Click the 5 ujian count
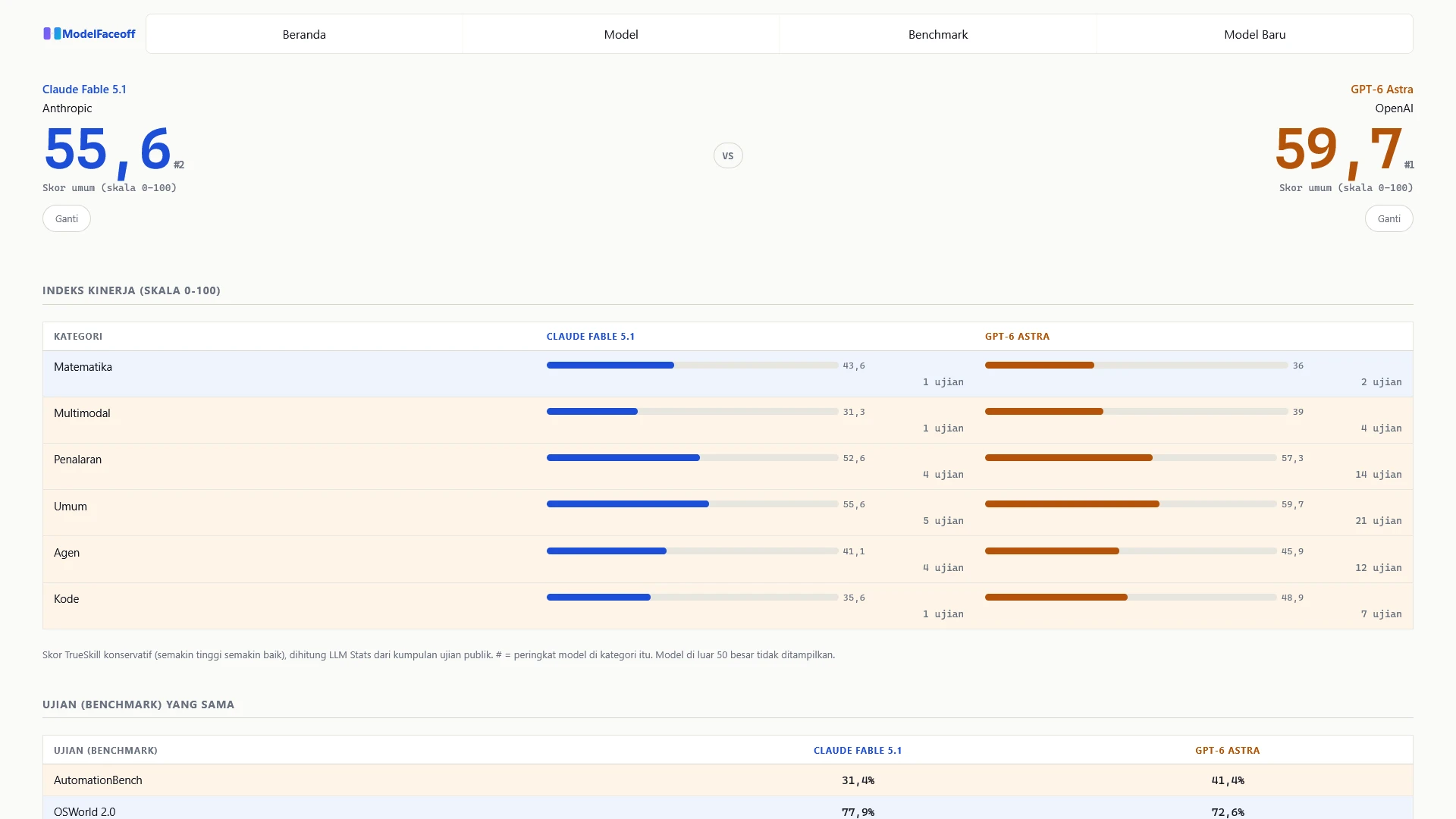This screenshot has width=1456, height=819. (x=943, y=521)
